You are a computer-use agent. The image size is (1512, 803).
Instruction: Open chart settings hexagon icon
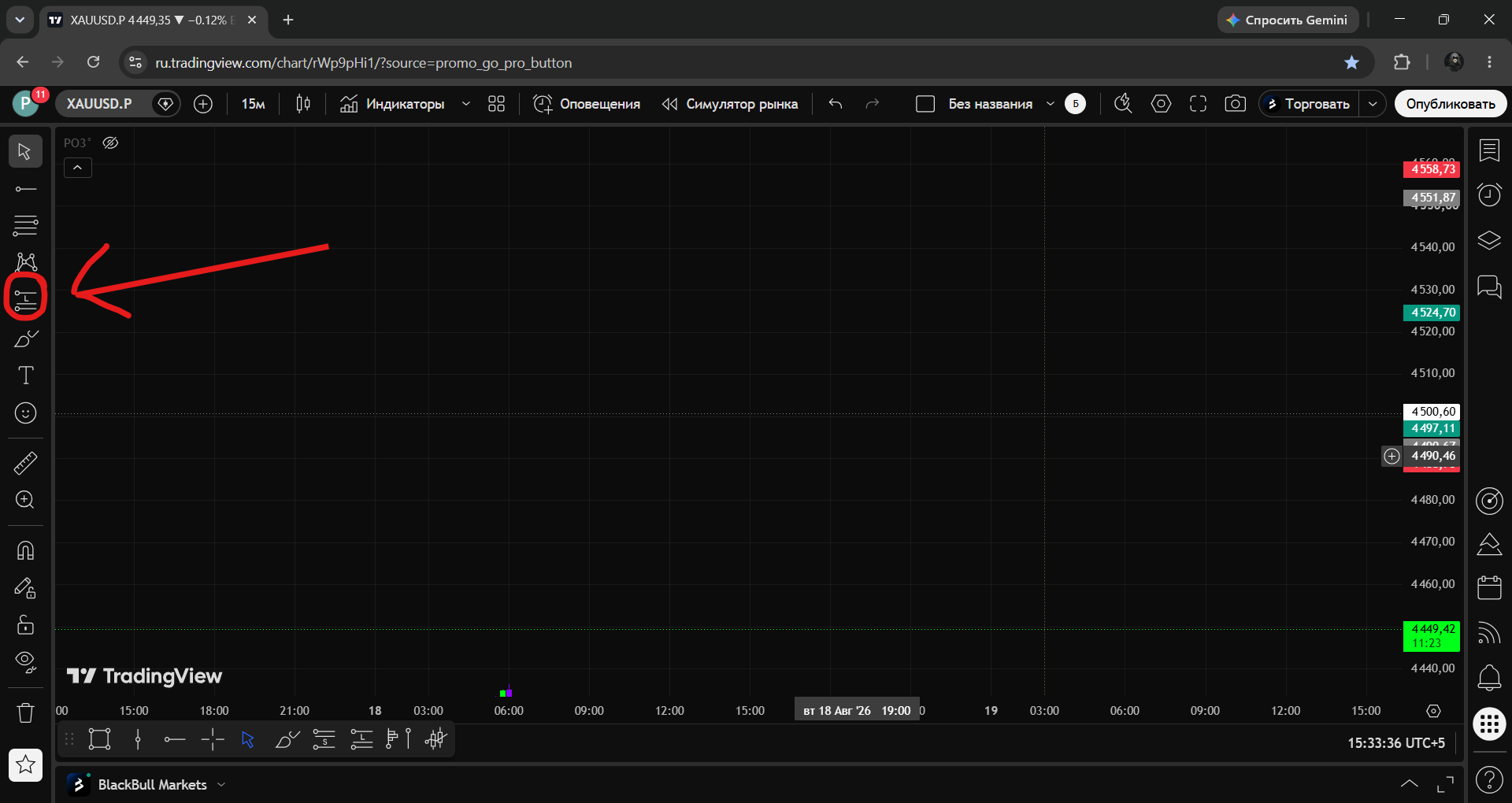(1161, 104)
